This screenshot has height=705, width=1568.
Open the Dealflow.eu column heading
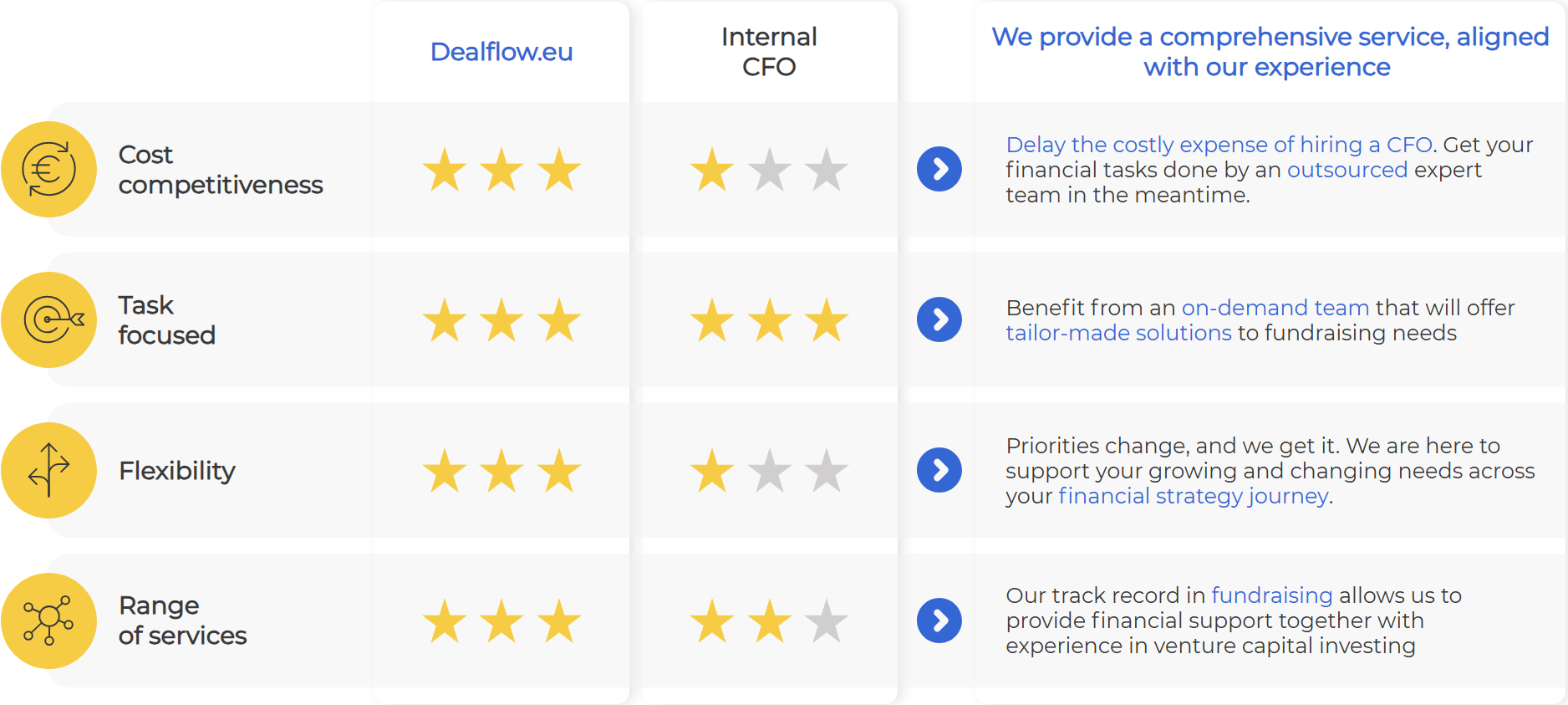pos(501,52)
